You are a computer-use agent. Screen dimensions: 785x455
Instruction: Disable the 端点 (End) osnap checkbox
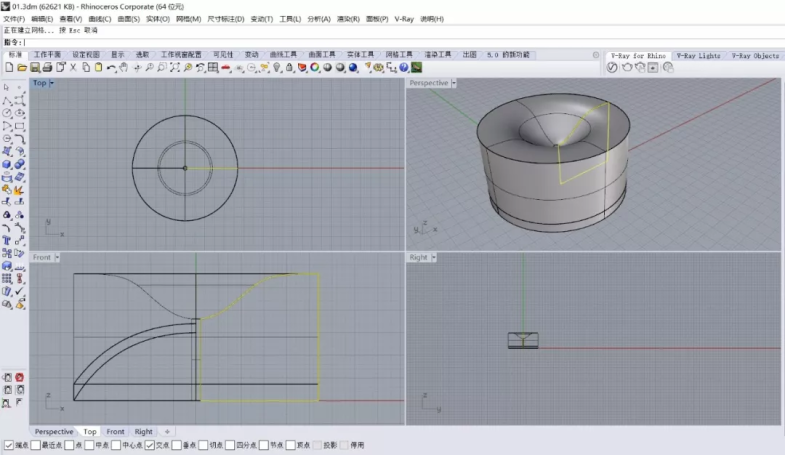point(9,445)
